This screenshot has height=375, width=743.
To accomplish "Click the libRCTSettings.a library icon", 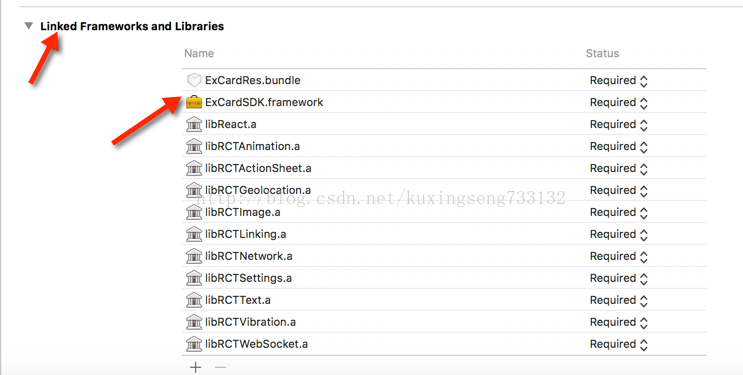I will point(194,278).
